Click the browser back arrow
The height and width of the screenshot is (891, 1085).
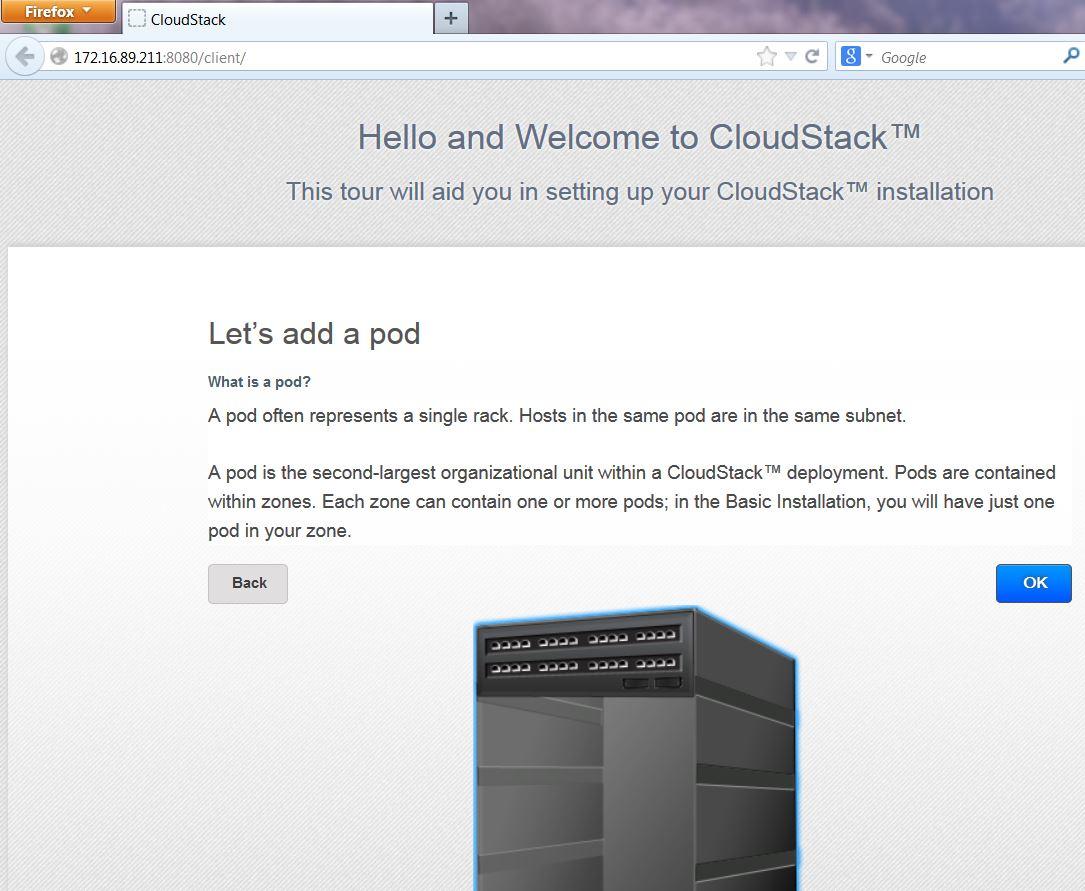pyautogui.click(x=25, y=57)
